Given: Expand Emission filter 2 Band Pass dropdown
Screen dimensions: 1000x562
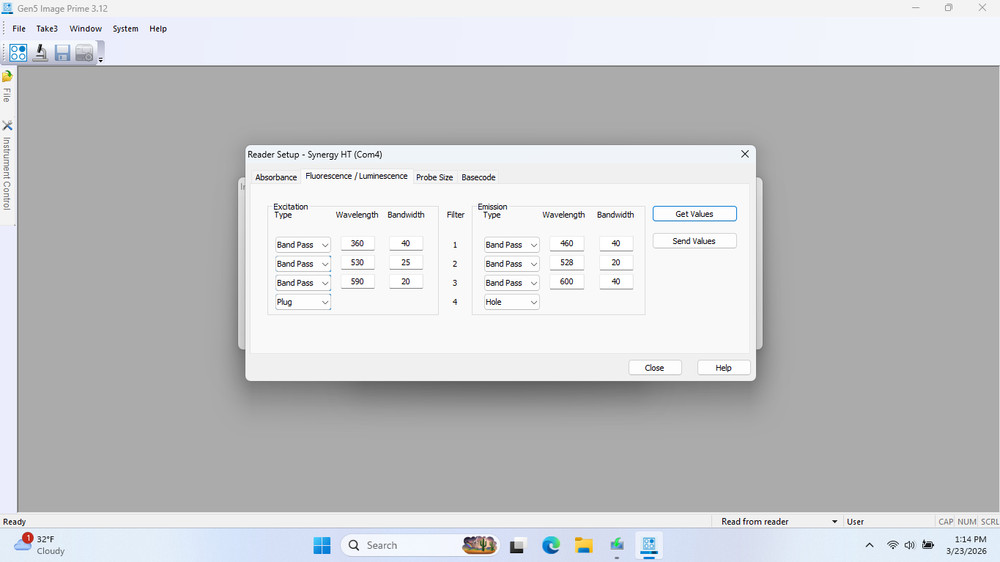Looking at the screenshot, I should coord(511,264).
